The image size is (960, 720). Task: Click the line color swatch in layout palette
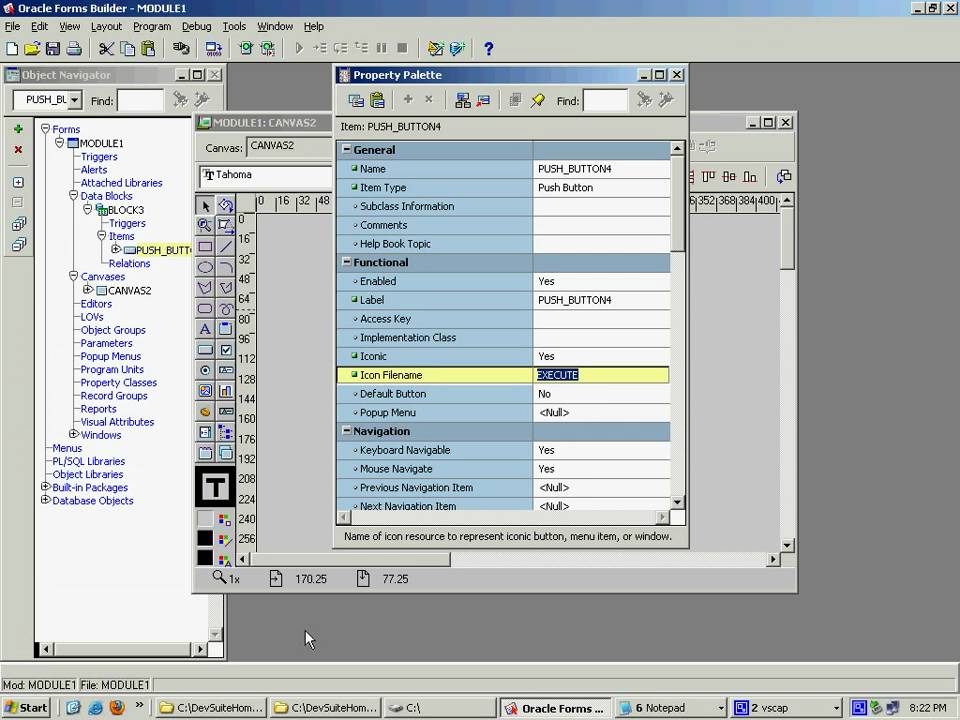(x=205, y=538)
